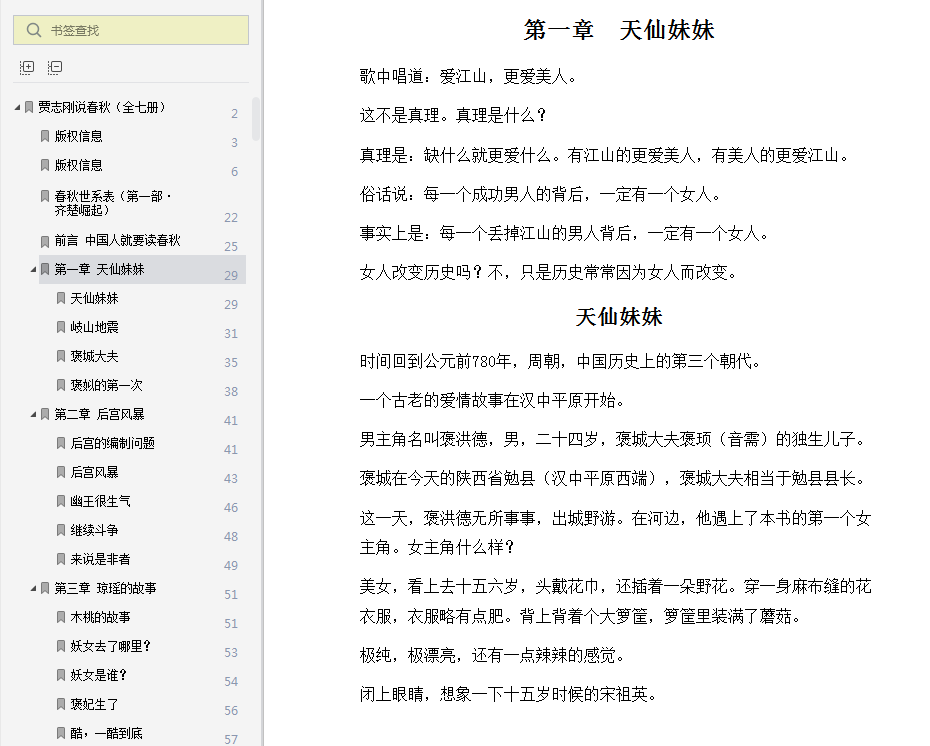The width and height of the screenshot is (930, 746).
Task: Click page number 31 next to 岐山地震
Action: point(231,334)
